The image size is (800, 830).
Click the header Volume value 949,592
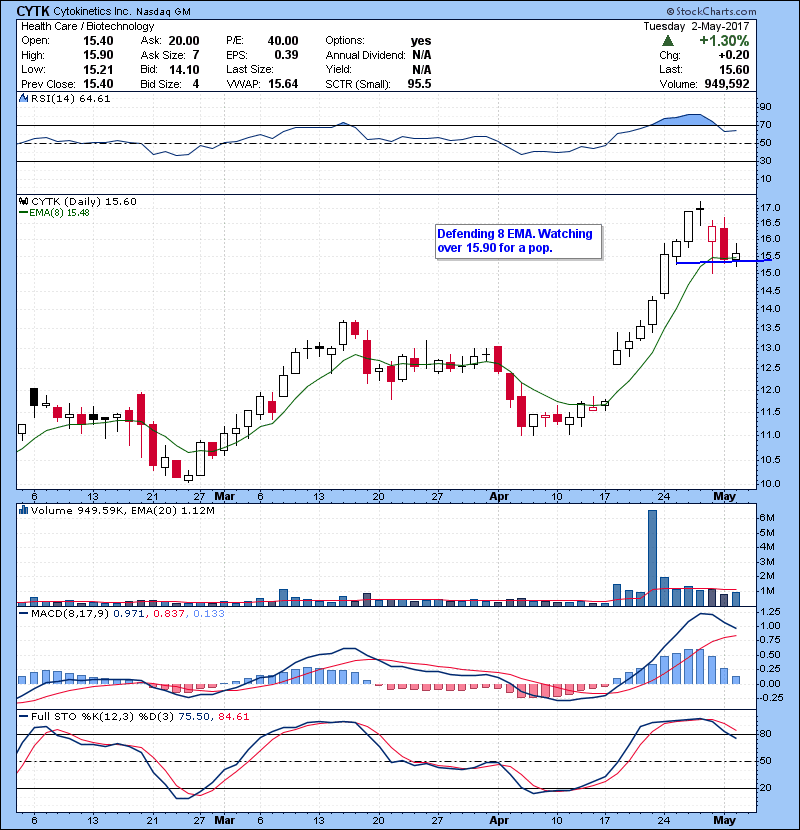[x=727, y=84]
